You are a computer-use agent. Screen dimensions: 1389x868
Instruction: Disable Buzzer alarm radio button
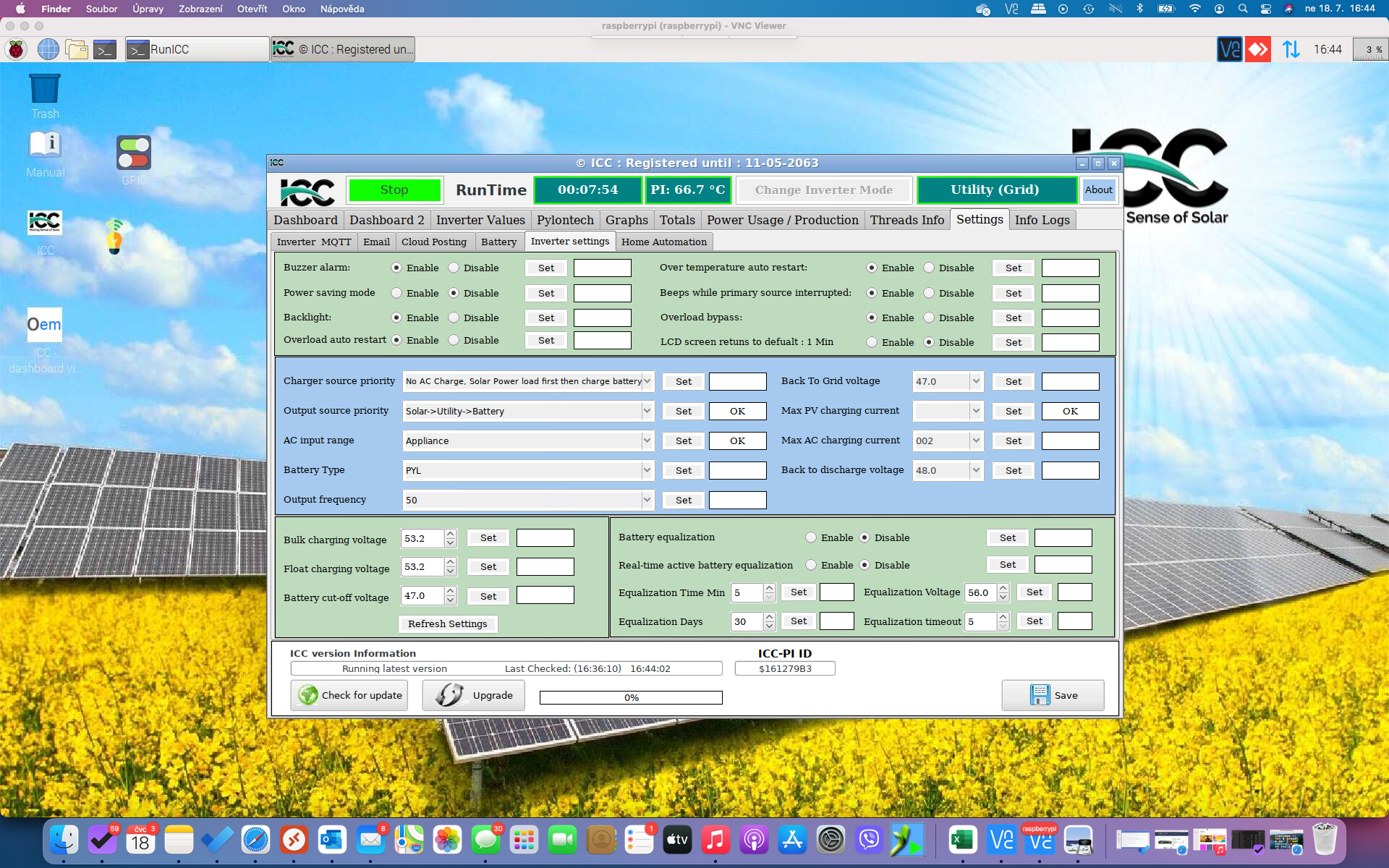[x=454, y=268]
